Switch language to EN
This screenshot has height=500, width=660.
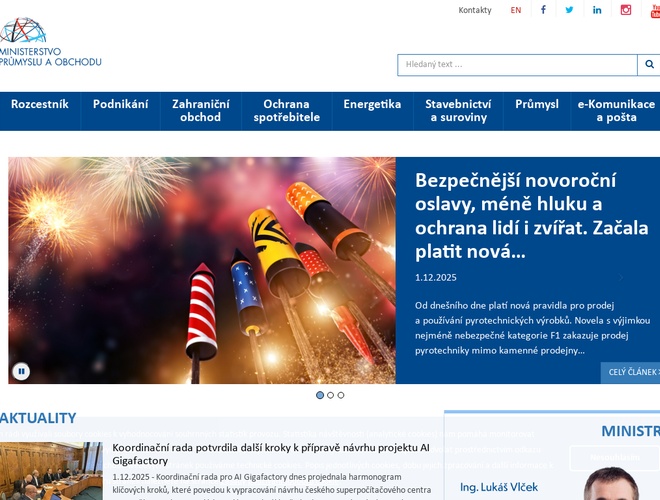[x=516, y=10]
